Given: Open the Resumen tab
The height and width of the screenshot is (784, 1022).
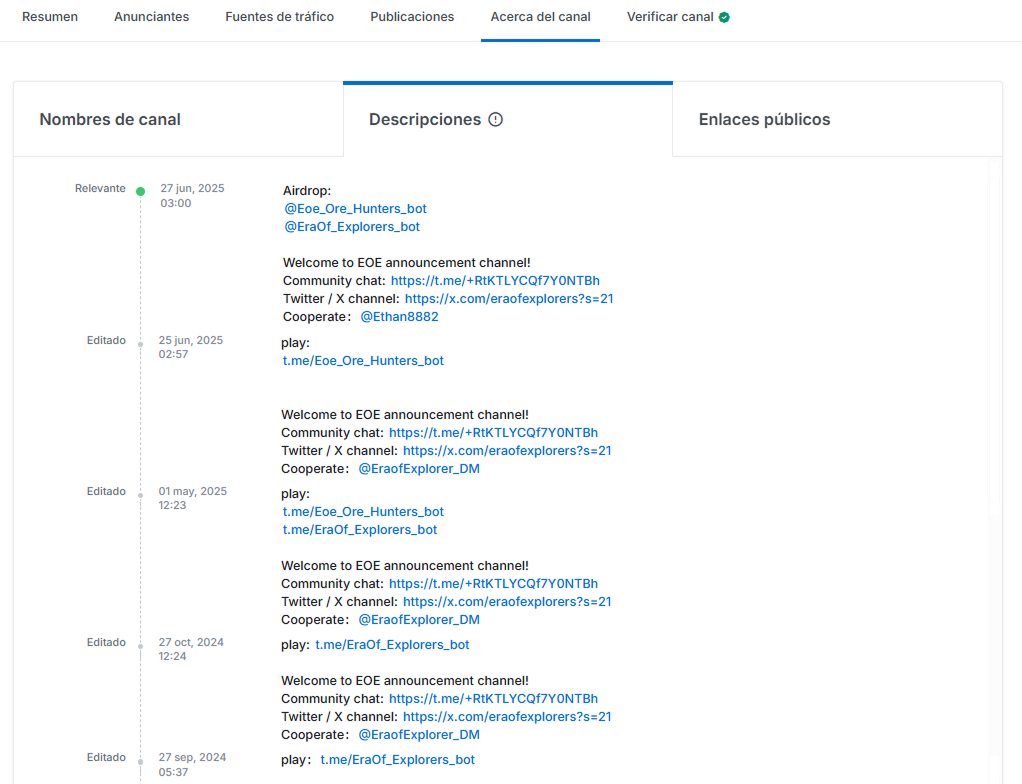Looking at the screenshot, I should coord(50,17).
